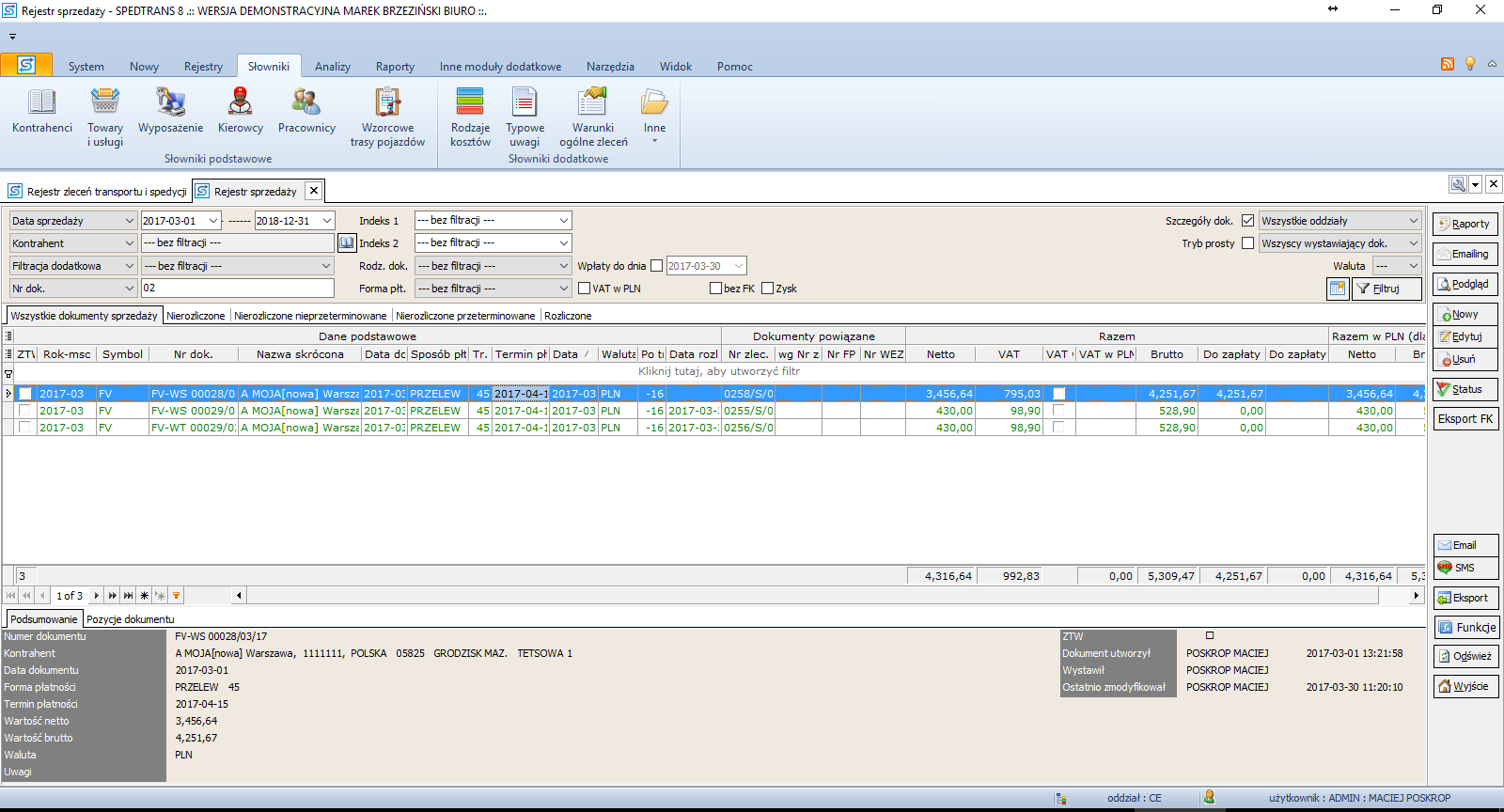This screenshot has height=812, width=1504.
Task: Close the Rejestr sprzedaży tab
Action: (x=314, y=191)
